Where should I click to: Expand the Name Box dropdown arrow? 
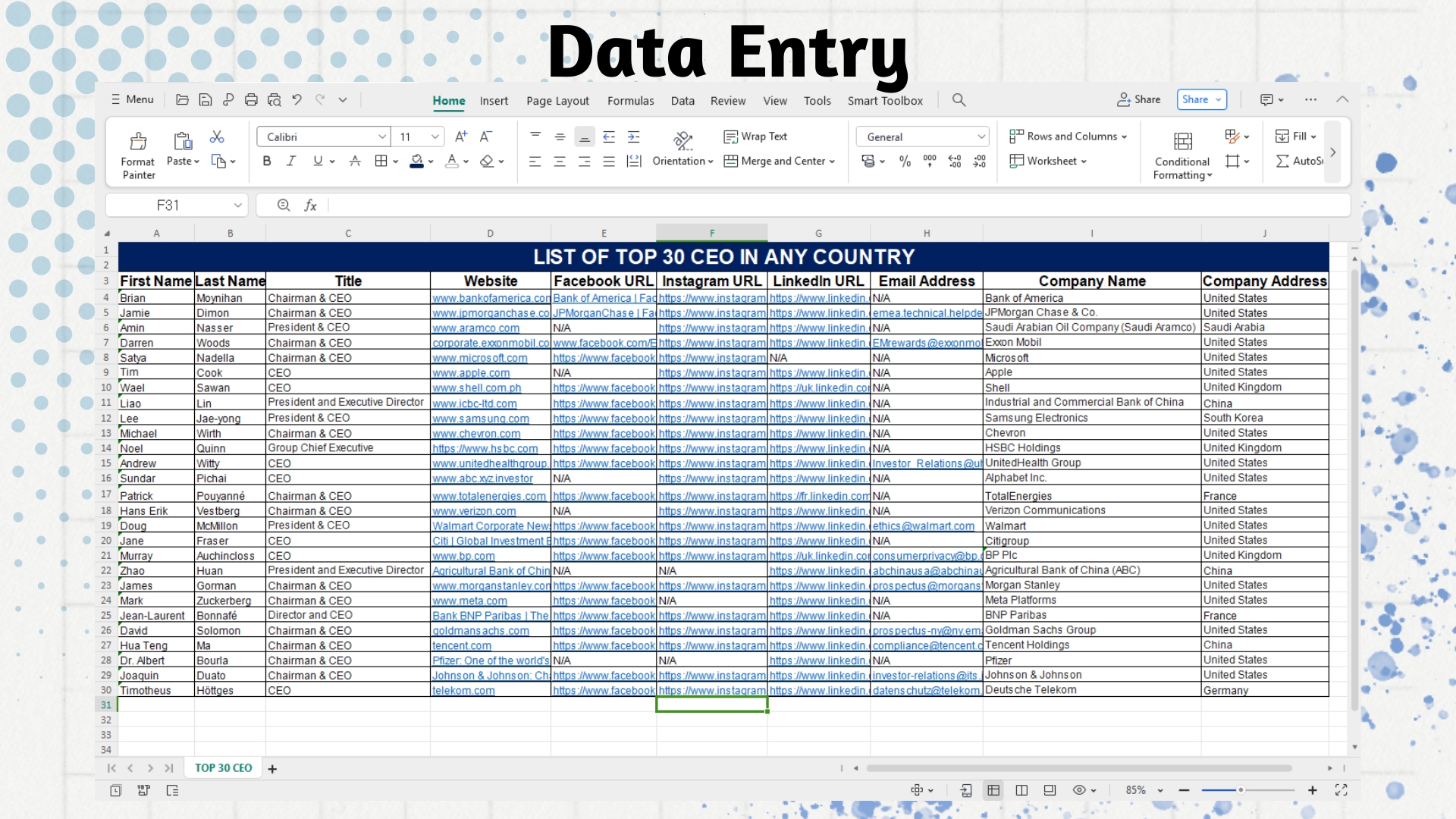[237, 206]
